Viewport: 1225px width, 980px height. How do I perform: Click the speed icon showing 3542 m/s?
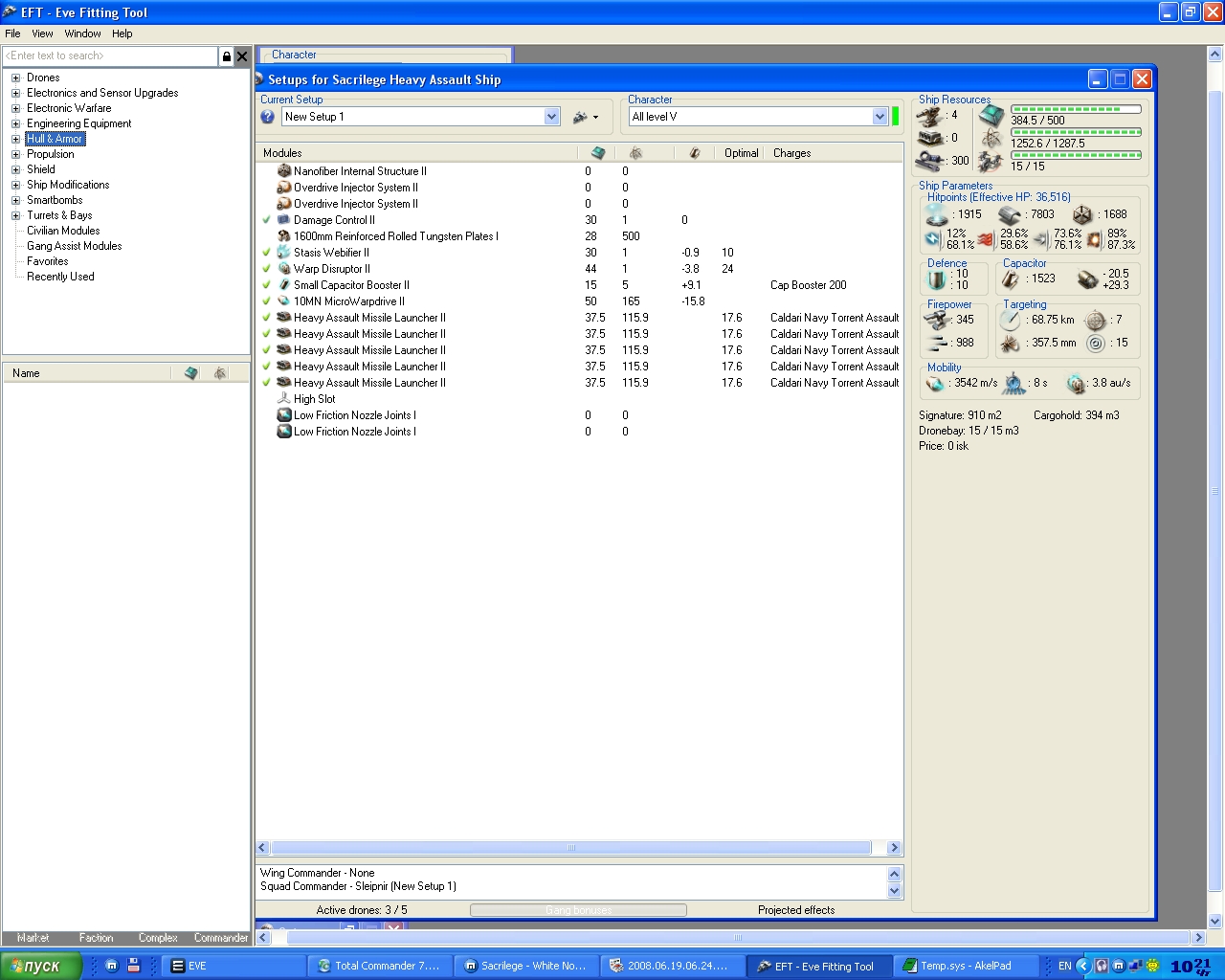click(x=936, y=383)
